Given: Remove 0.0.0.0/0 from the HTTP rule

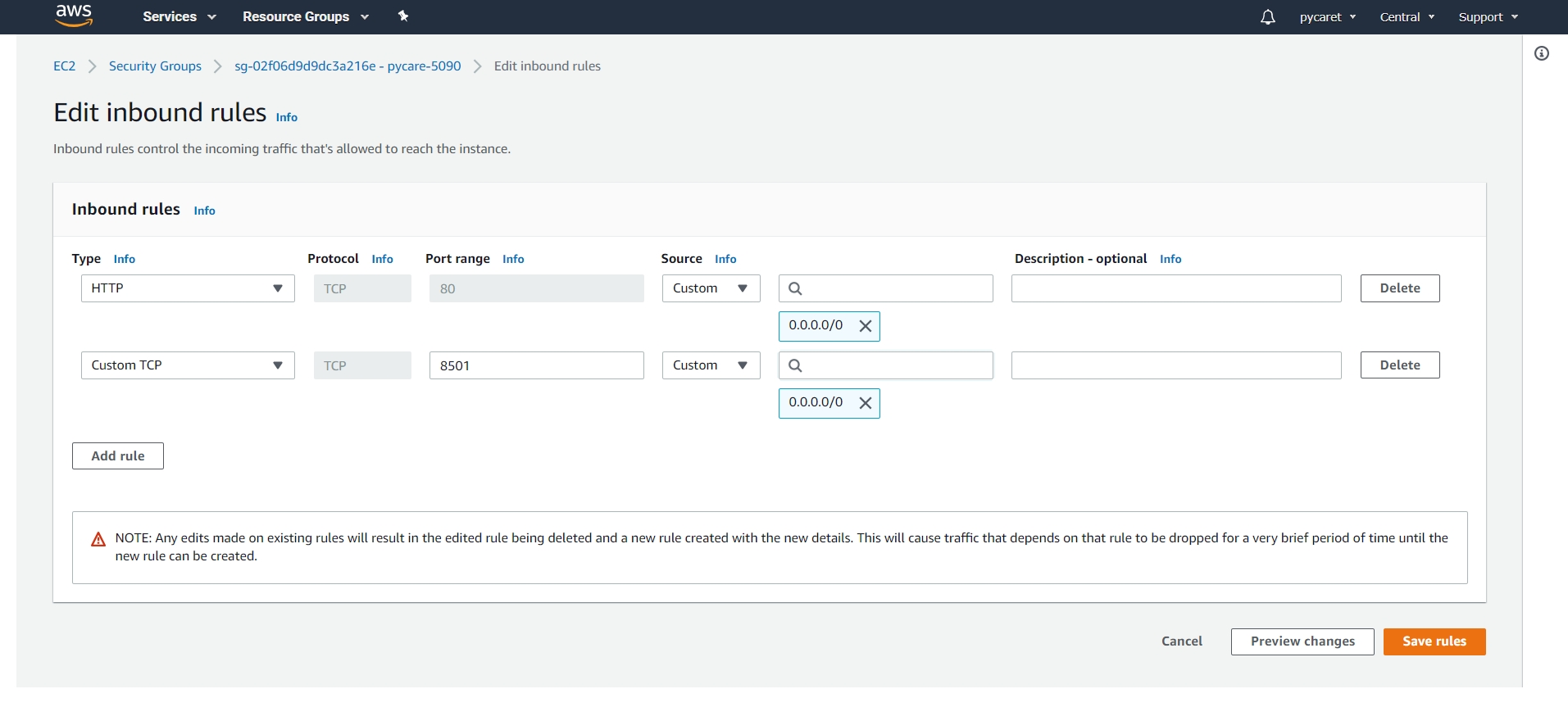Looking at the screenshot, I should pyautogui.click(x=865, y=326).
